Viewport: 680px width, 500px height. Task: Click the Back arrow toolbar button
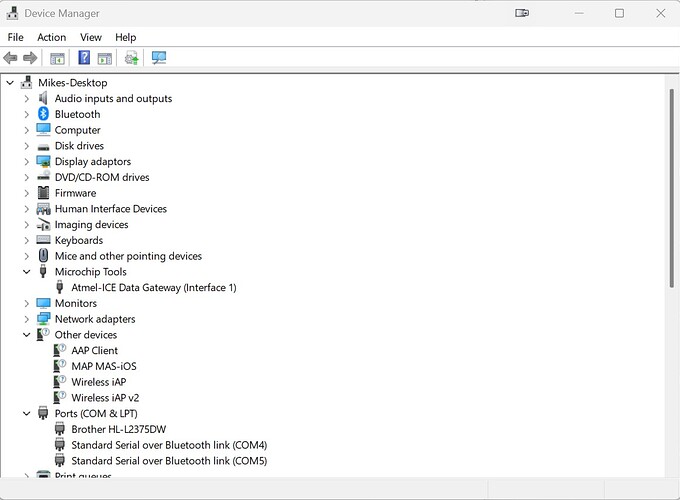(10, 58)
